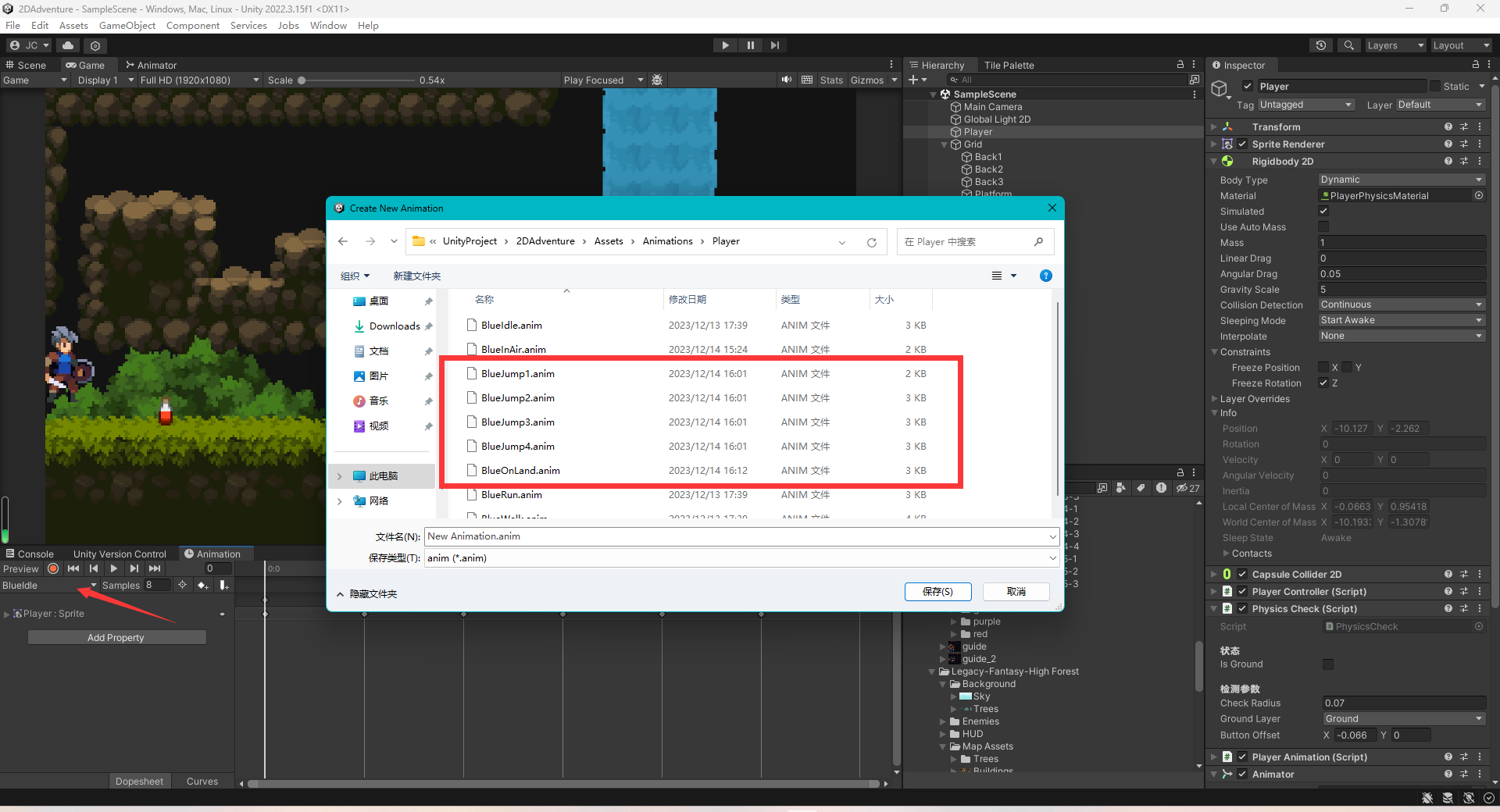
Task: Click the bug debug icon in Game view
Action: pos(657,80)
